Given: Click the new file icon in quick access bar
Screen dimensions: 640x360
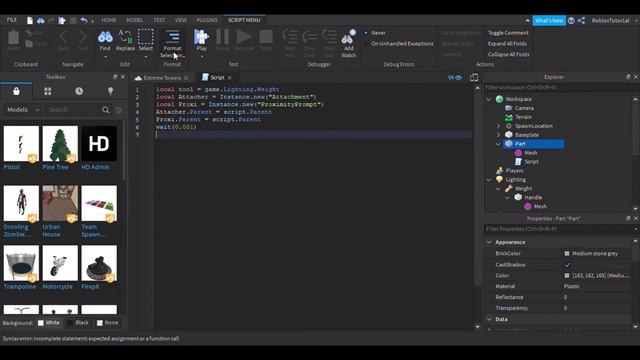Looking at the screenshot, I should tap(30, 20).
